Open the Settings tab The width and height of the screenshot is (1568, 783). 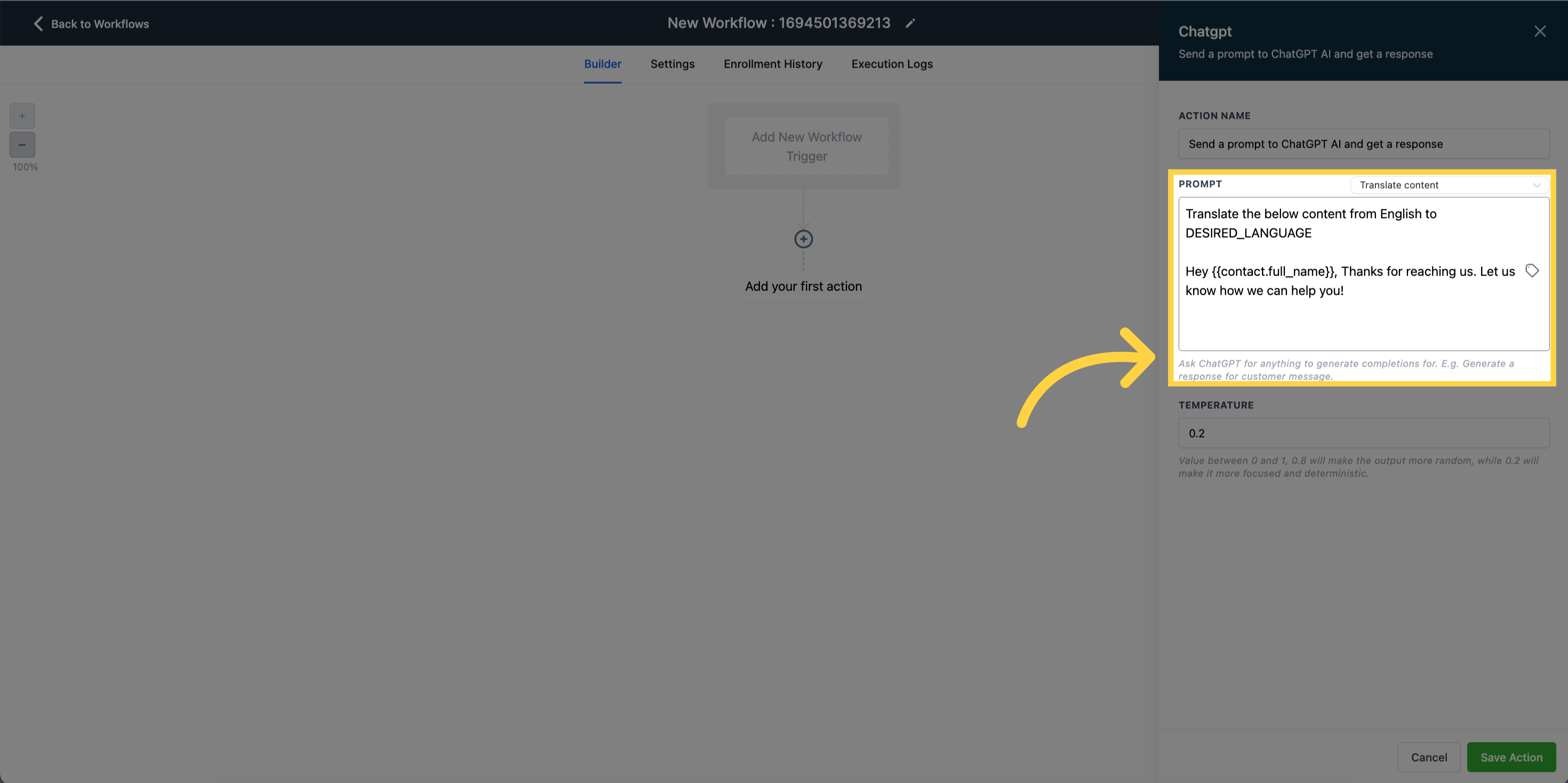point(672,64)
